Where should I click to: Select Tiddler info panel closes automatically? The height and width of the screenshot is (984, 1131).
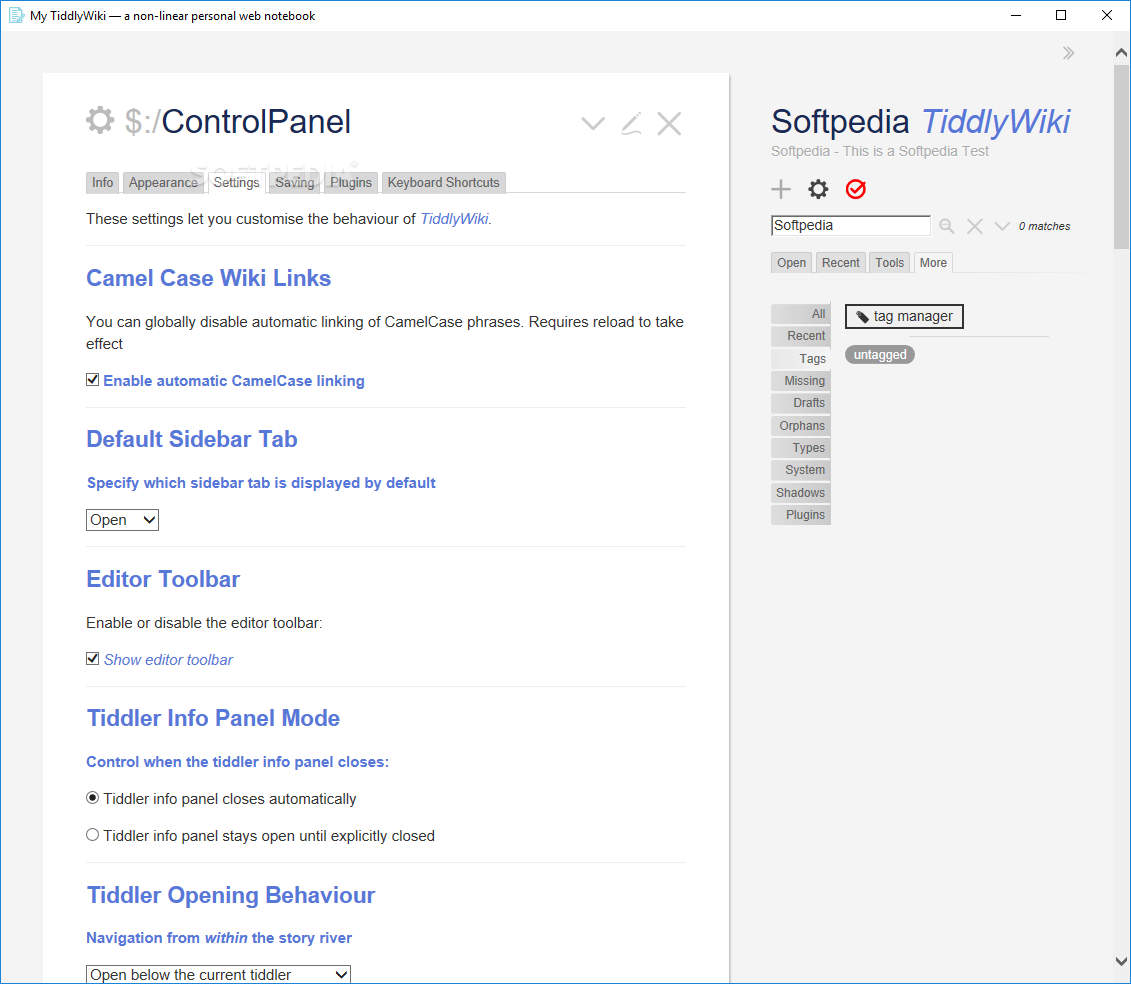tap(92, 798)
